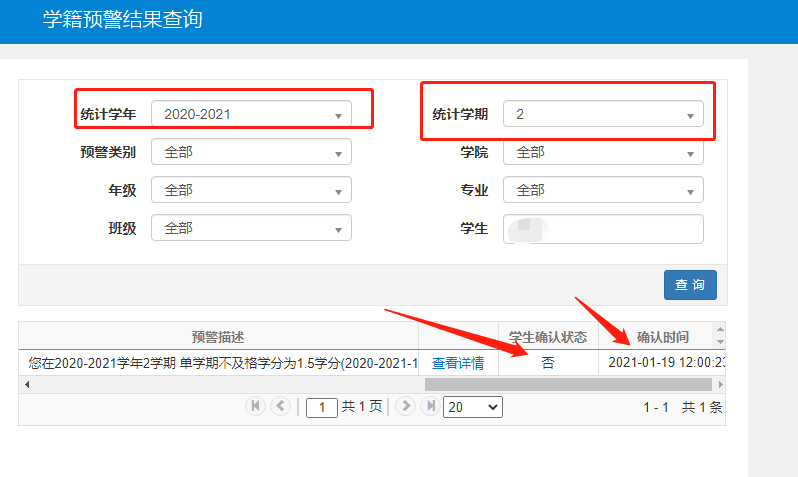Click the 查询 button

[x=690, y=285]
